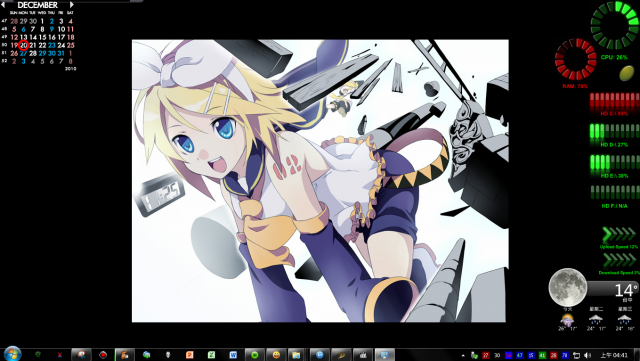Click the Download Speed arrow meter
640x361 pixels.
click(619, 260)
